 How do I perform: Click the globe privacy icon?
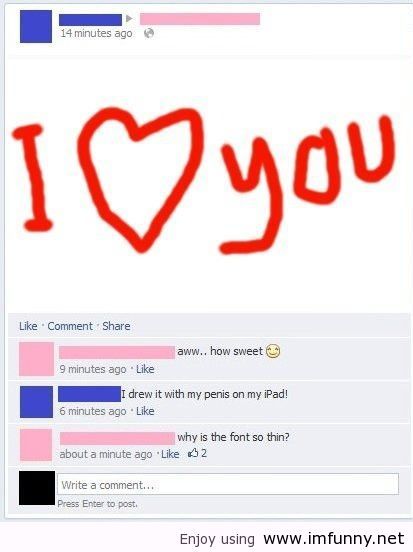(x=149, y=33)
